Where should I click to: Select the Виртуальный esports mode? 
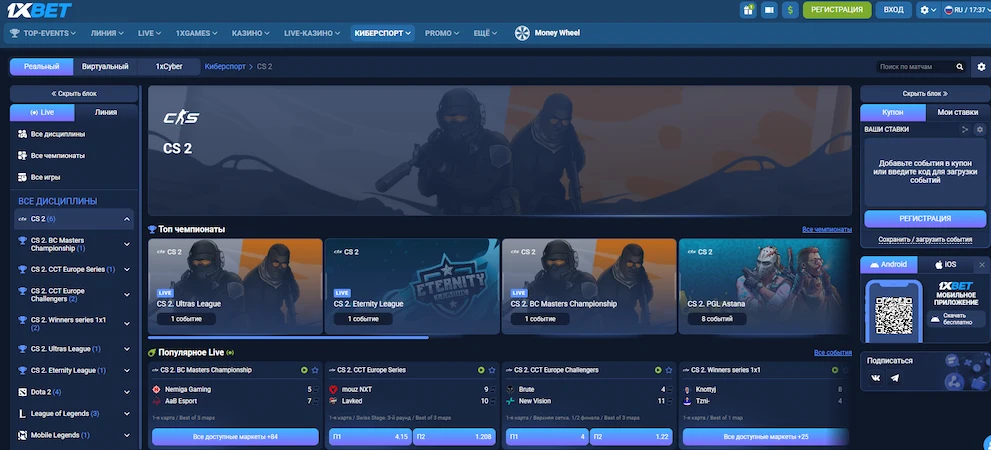coord(105,66)
